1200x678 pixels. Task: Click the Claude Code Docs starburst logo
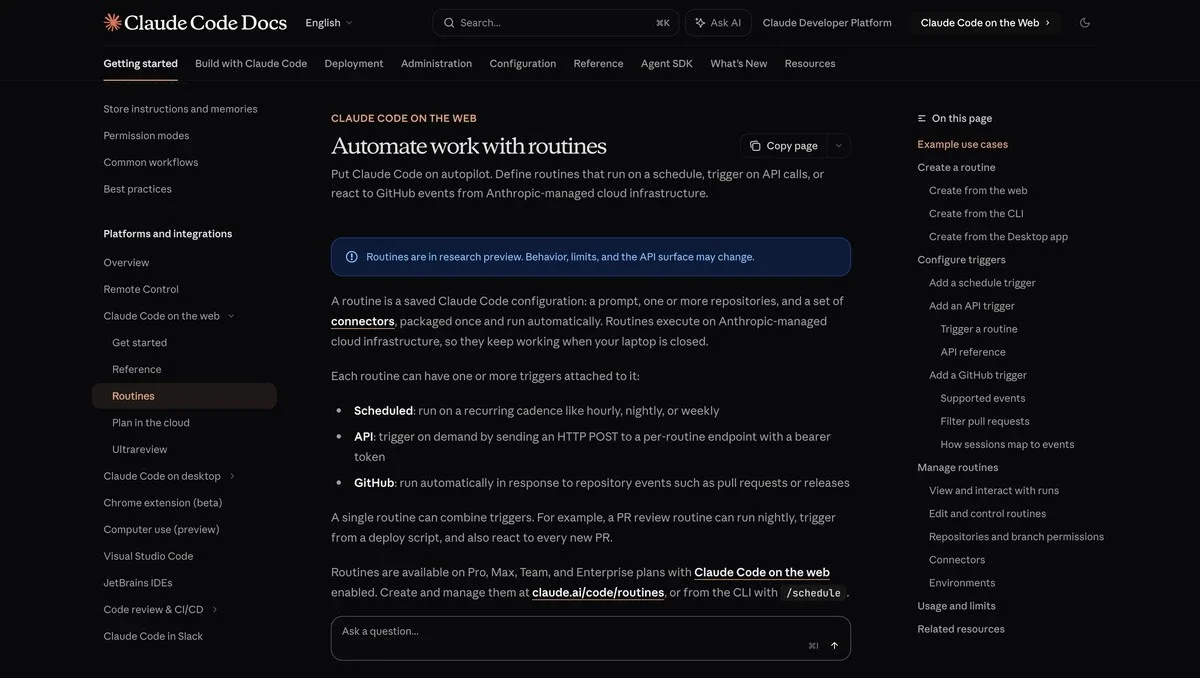point(113,22)
